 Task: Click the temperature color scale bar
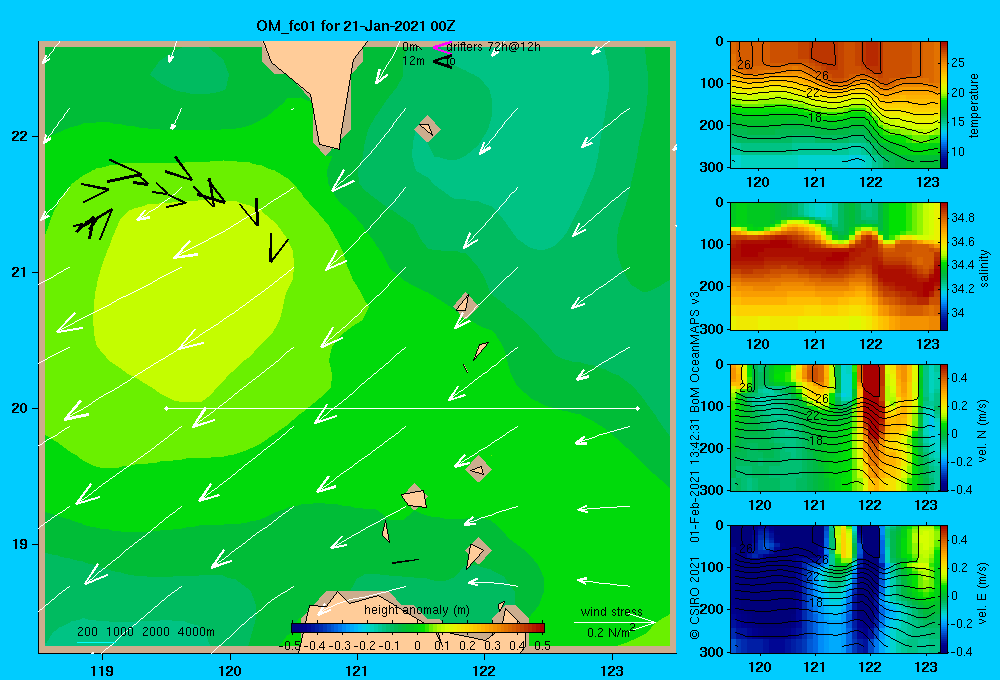click(944, 105)
